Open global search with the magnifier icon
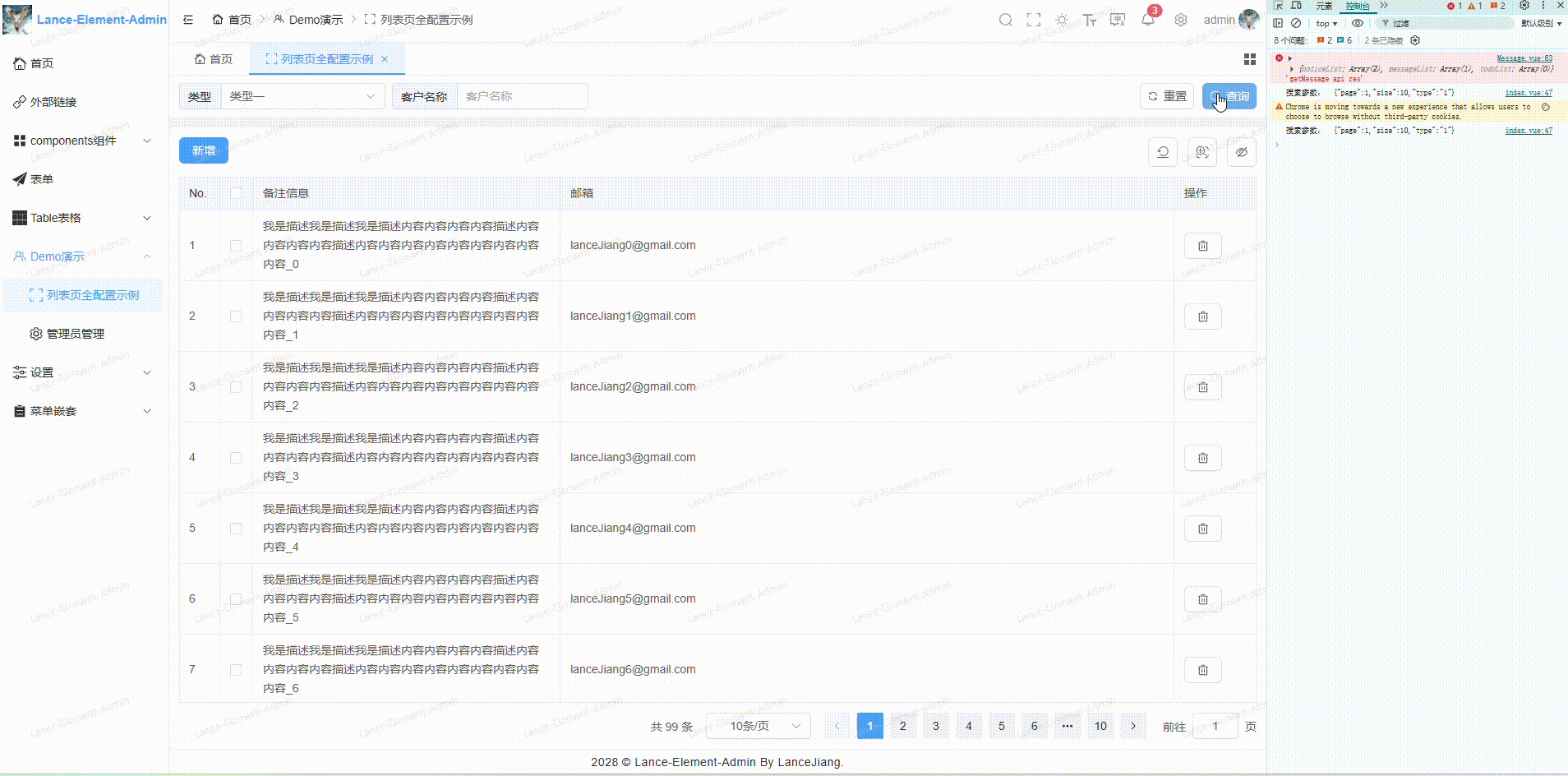Screen dimensions: 1568x776 pyautogui.click(x=1005, y=19)
